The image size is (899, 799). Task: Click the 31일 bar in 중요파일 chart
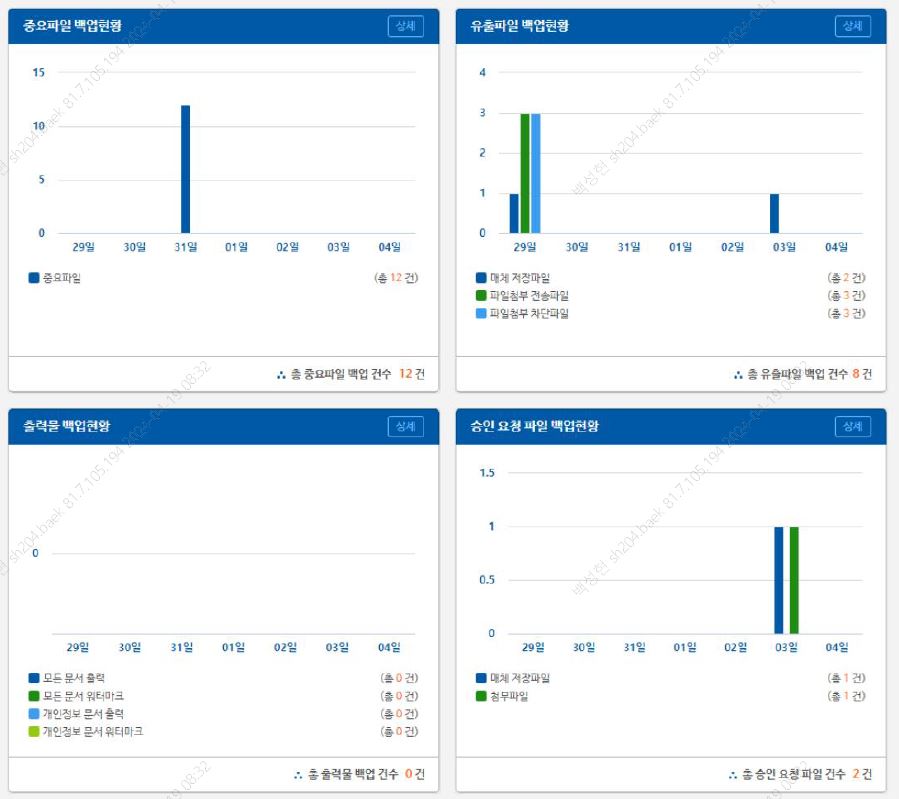pyautogui.click(x=185, y=170)
